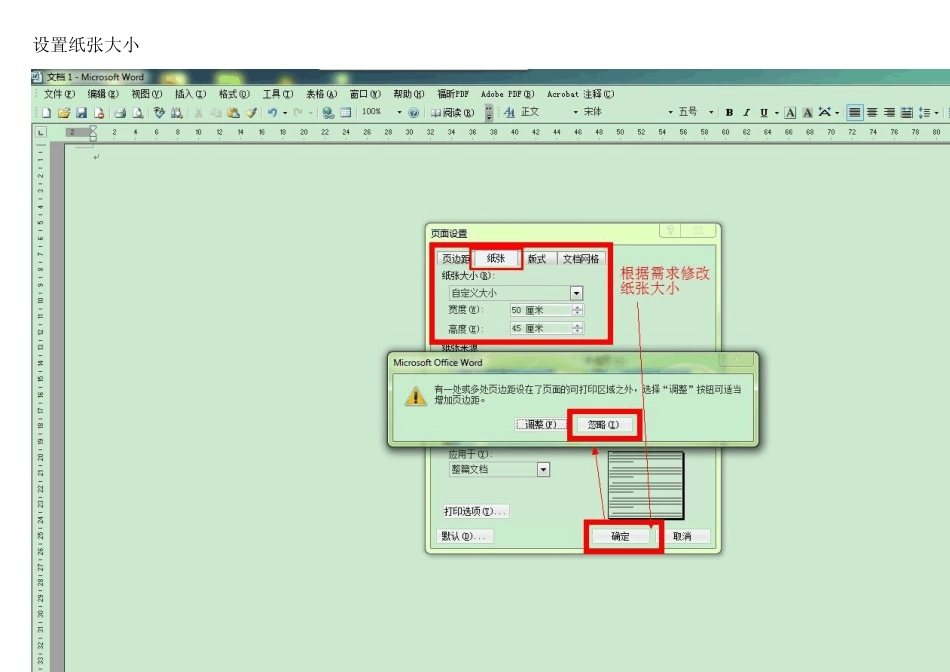
Task: Open the 表格 menu
Action: (x=321, y=94)
